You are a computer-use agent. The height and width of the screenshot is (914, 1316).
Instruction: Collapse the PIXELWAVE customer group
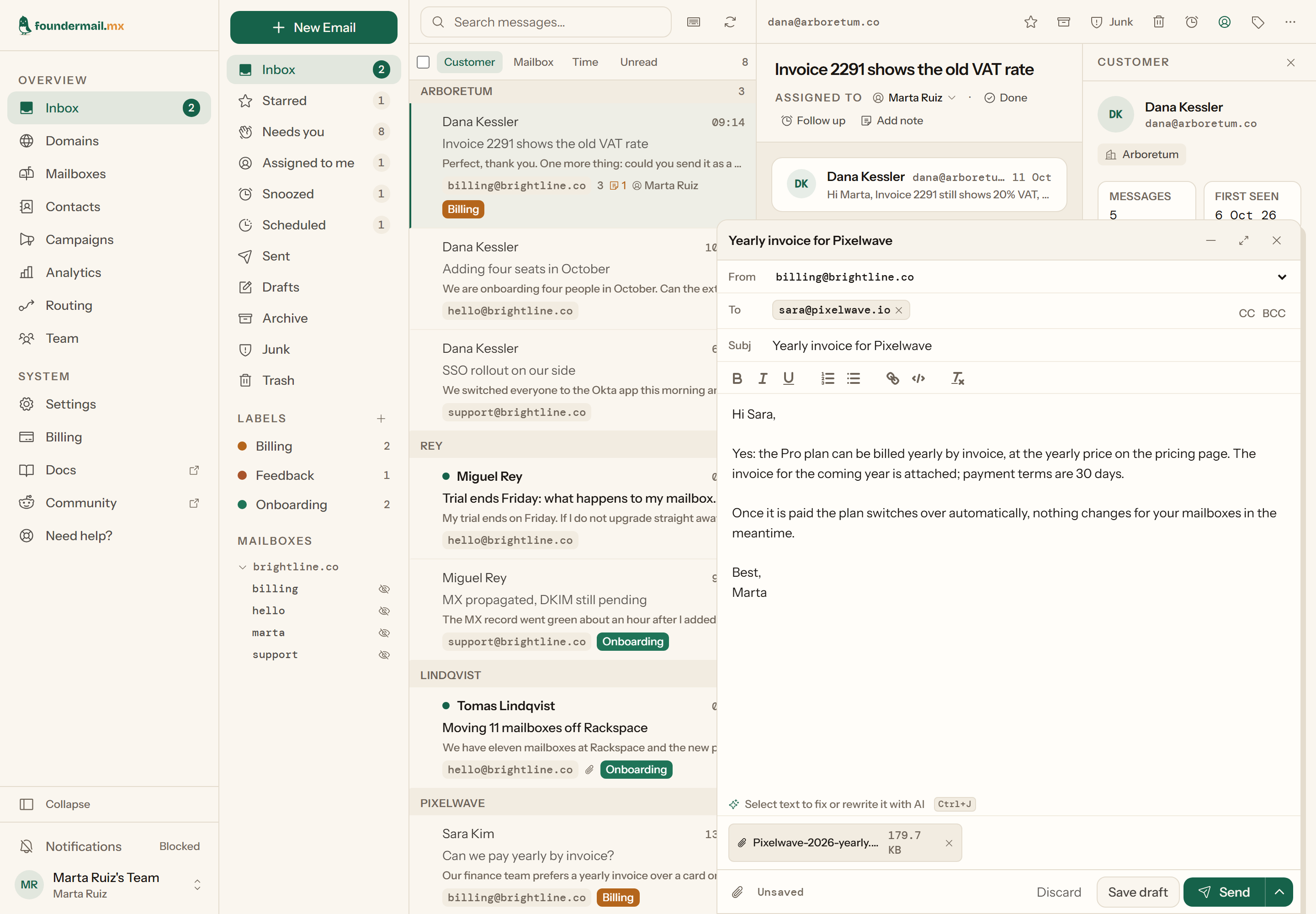click(563, 803)
